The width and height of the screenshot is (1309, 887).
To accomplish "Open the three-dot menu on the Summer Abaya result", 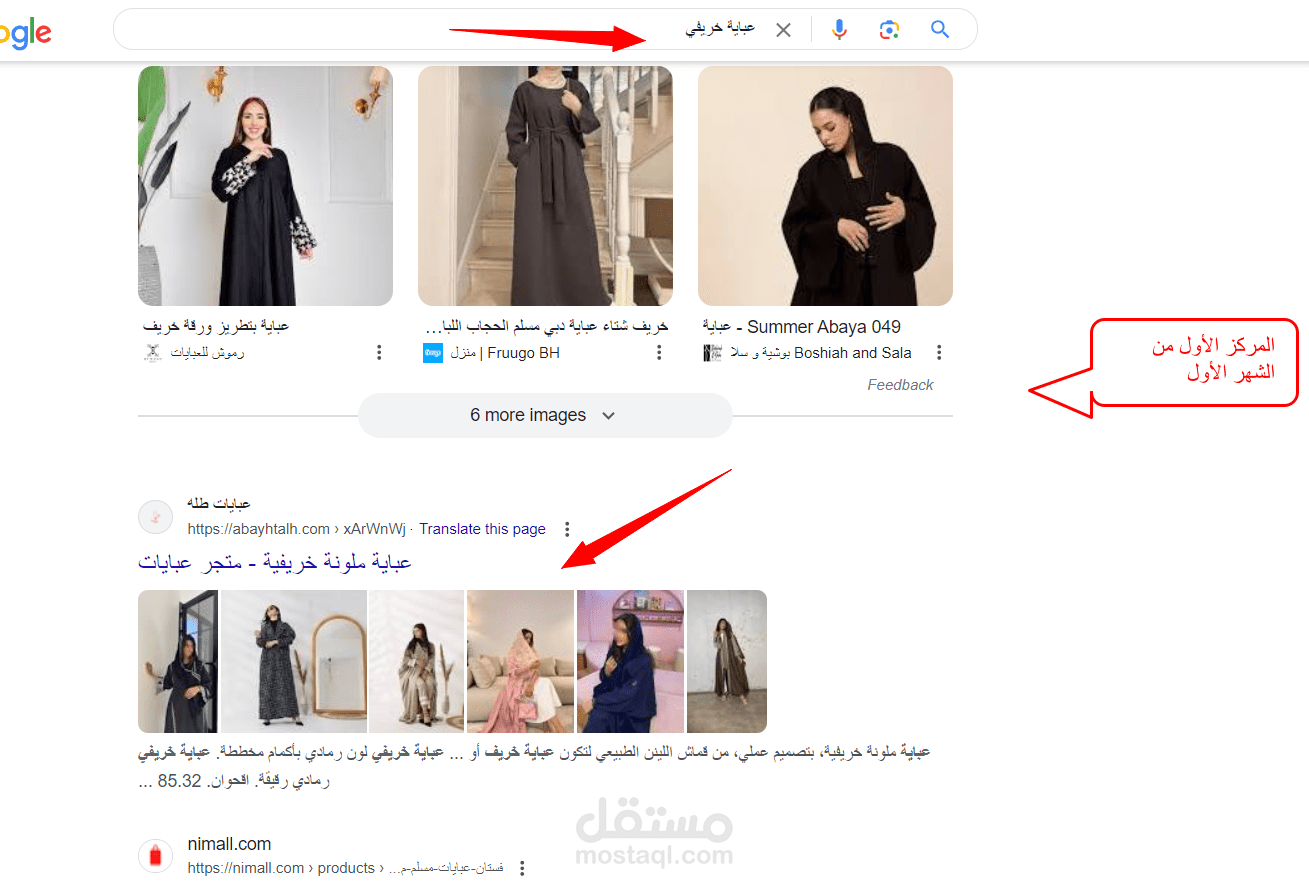I will [x=939, y=352].
